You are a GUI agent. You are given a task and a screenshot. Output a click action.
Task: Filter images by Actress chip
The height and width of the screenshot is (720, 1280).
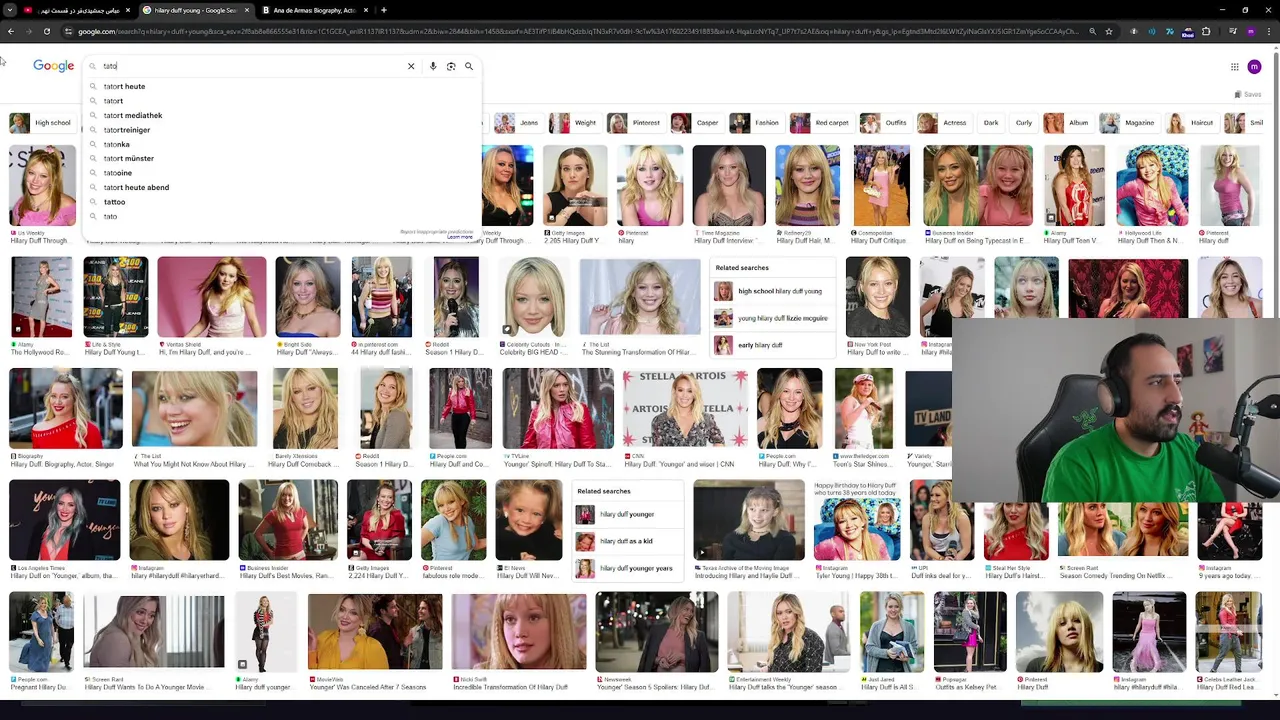pos(943,123)
